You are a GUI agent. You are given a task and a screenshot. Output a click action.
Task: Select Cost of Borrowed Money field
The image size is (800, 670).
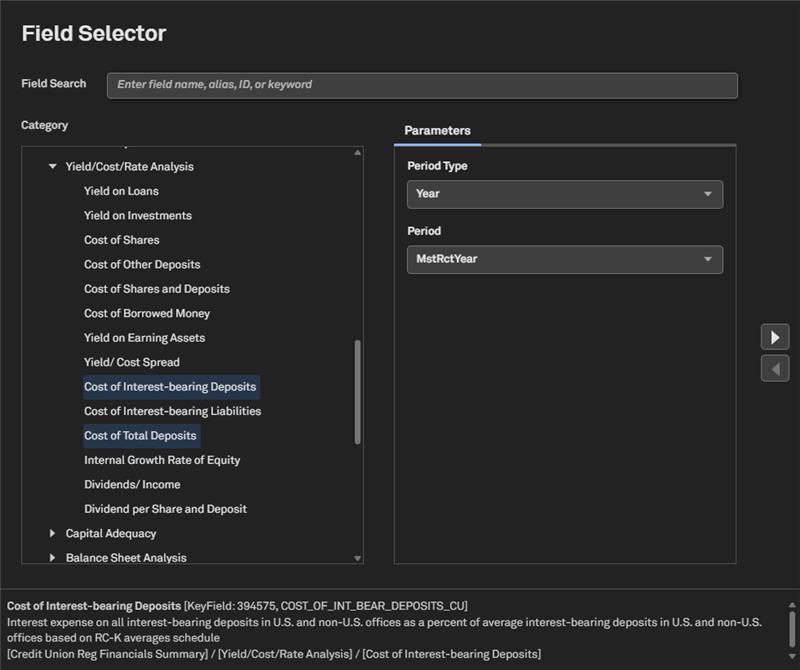pyautogui.click(x=147, y=314)
